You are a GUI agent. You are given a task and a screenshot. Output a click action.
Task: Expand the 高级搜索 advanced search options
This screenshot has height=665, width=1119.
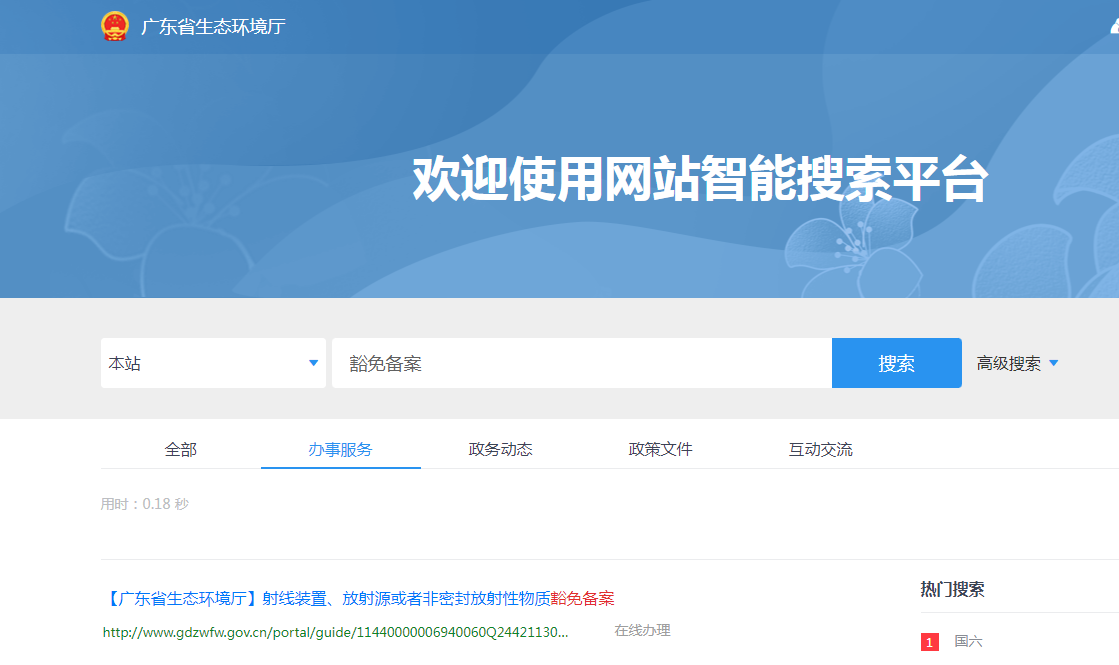[x=1009, y=364]
